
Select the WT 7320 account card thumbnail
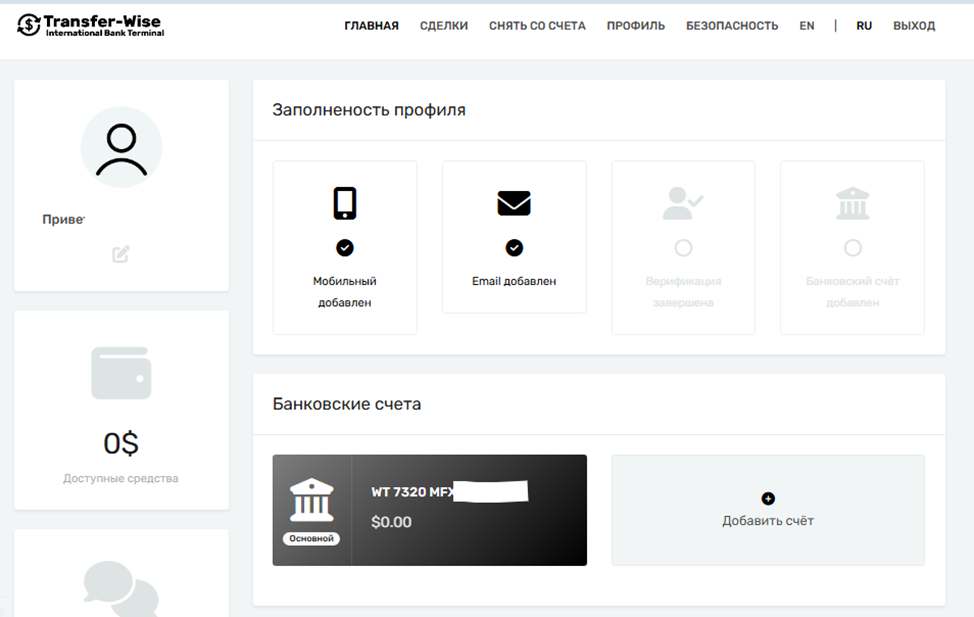pyautogui.click(x=430, y=510)
